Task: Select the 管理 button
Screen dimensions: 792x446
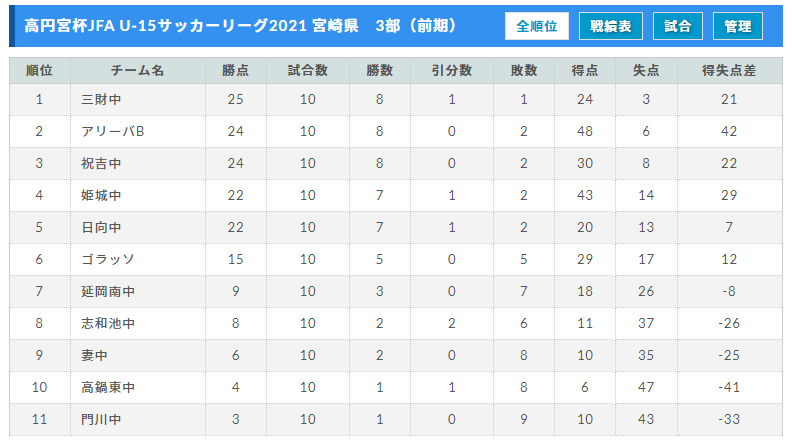Action: (x=737, y=26)
